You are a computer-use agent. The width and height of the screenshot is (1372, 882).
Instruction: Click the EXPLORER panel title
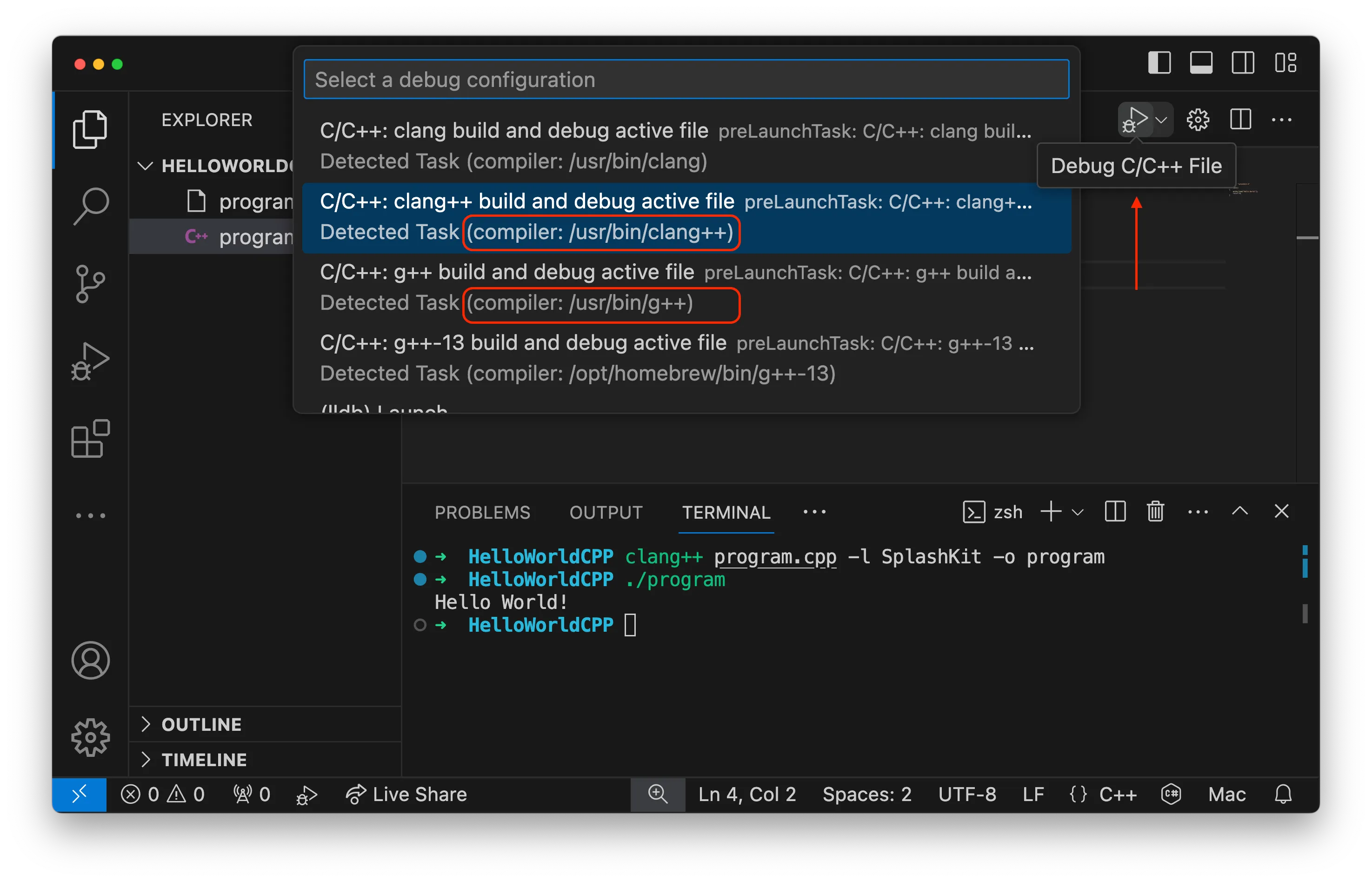(x=206, y=120)
